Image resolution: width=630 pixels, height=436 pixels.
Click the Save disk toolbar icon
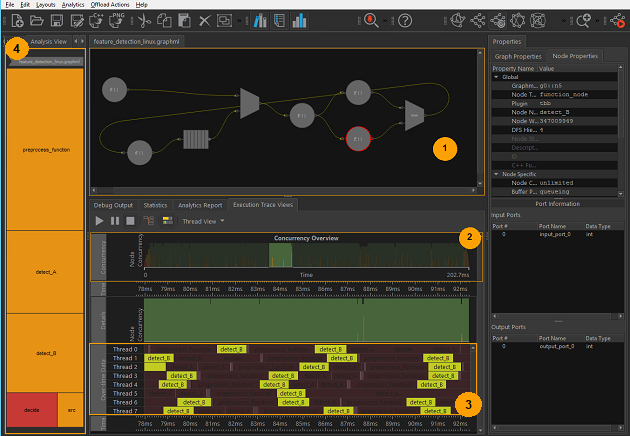click(59, 20)
